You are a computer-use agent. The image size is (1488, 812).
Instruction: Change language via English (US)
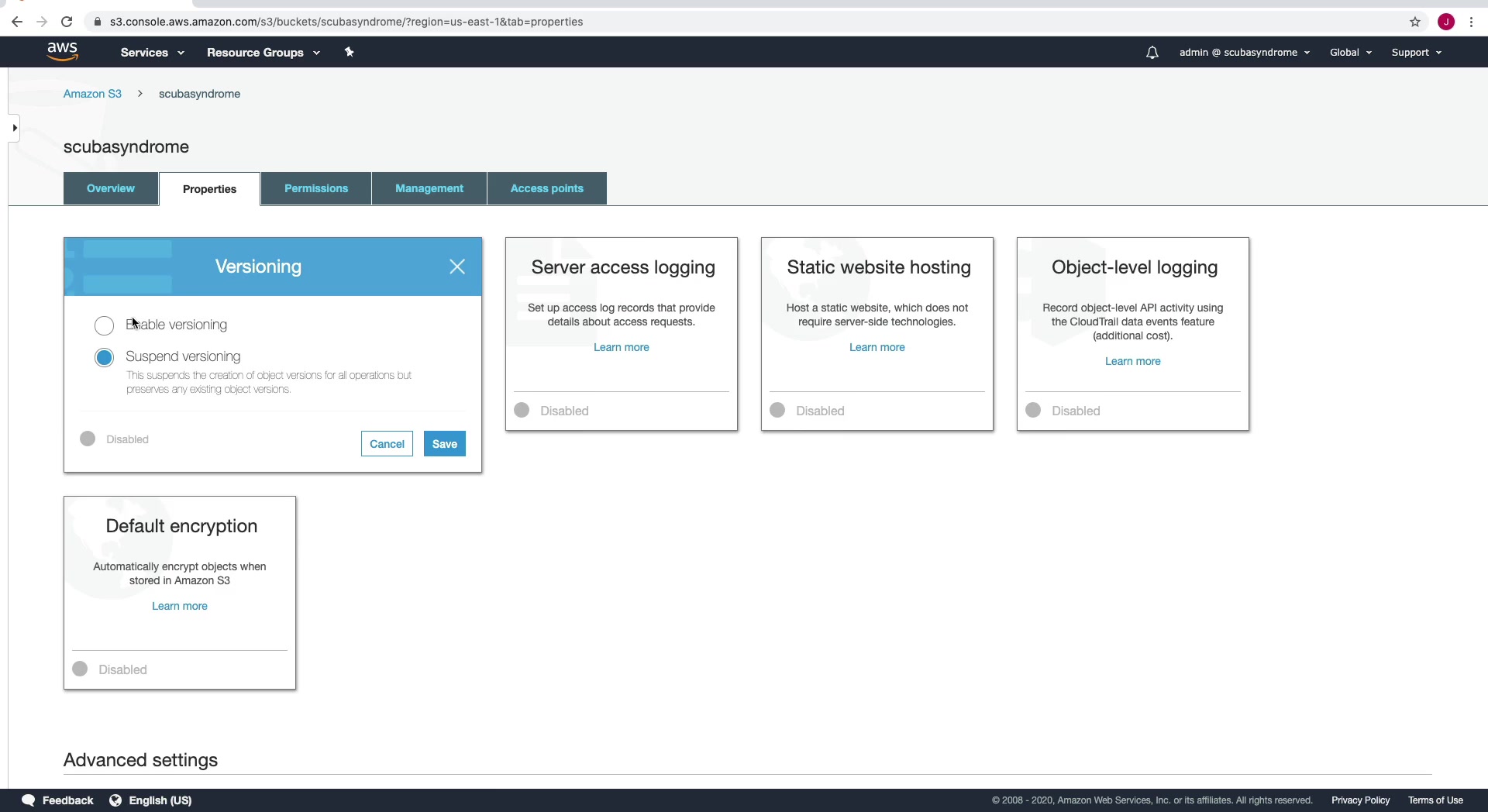point(160,800)
